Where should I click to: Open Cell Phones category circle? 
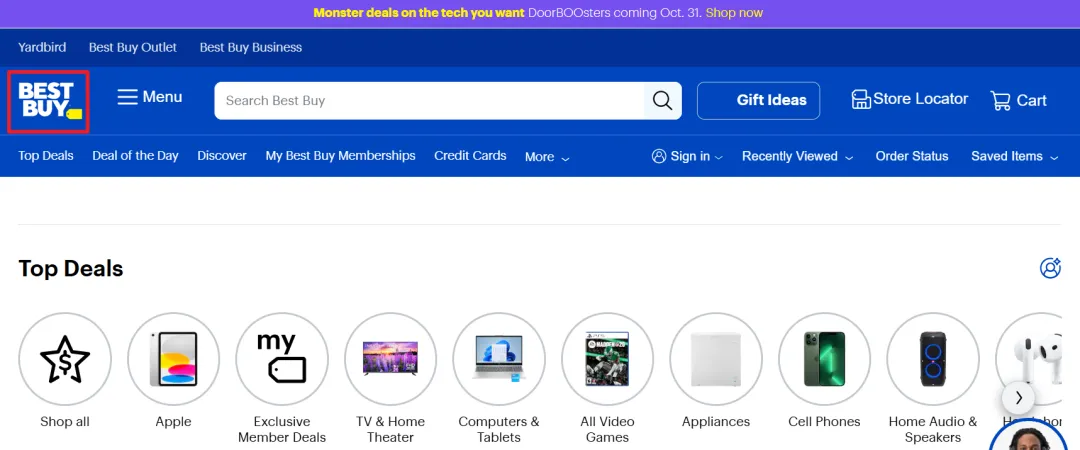(824, 359)
